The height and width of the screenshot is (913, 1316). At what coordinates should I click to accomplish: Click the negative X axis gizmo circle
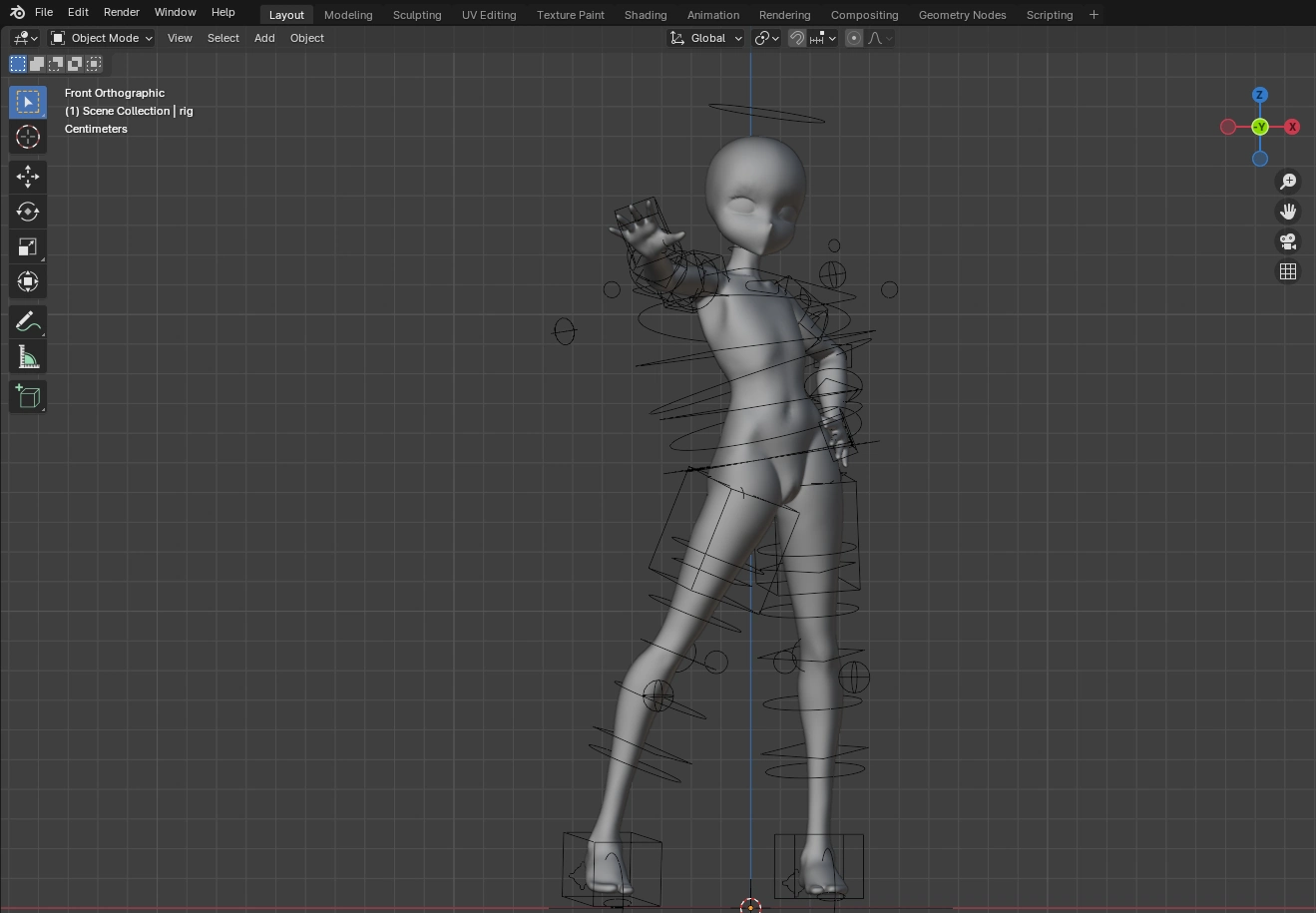click(x=1228, y=127)
